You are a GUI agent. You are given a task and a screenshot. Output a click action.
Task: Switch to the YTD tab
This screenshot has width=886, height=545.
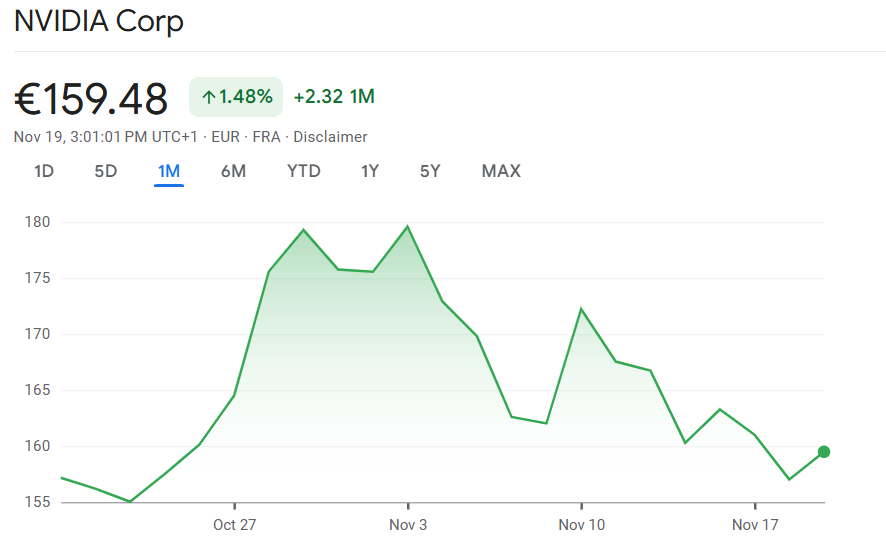click(304, 171)
